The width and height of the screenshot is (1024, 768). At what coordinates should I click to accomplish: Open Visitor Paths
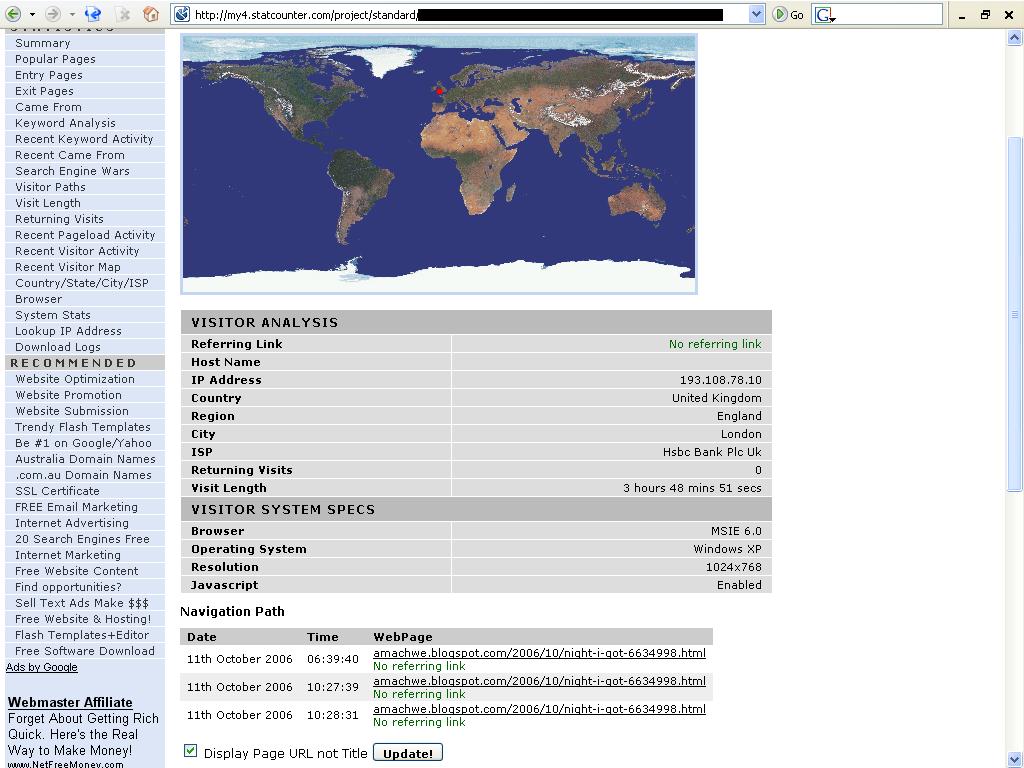[50, 187]
